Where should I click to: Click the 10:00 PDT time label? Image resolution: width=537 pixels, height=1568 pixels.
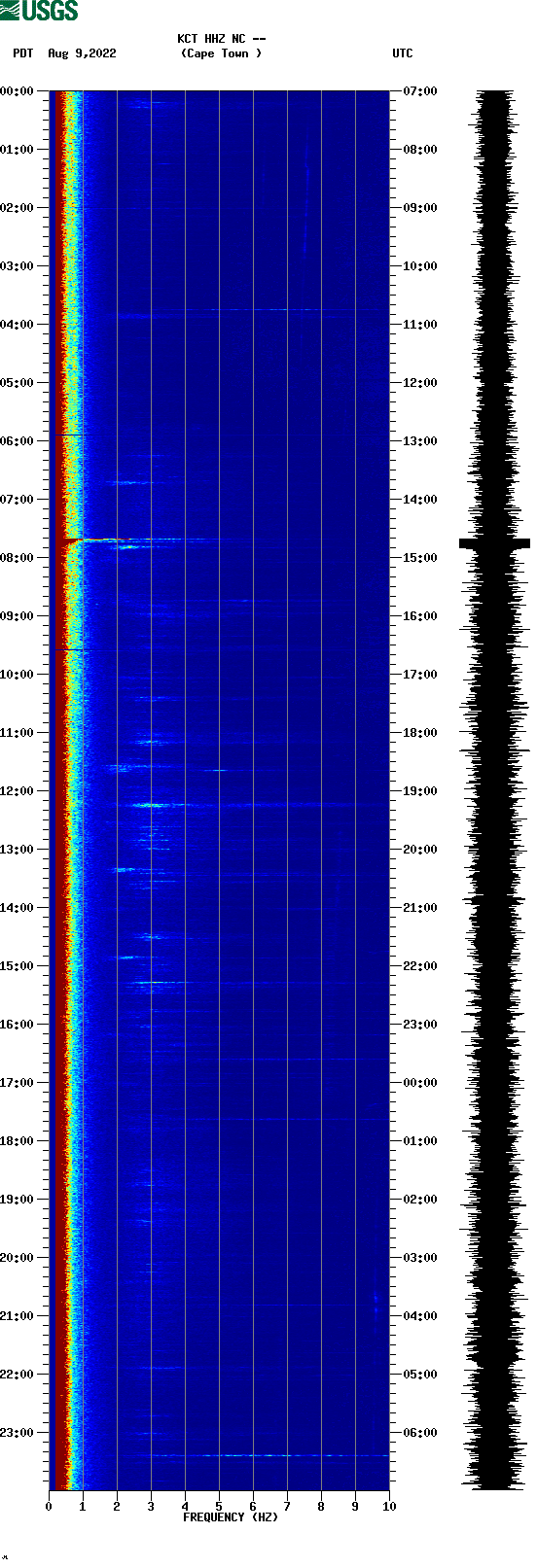point(18,675)
